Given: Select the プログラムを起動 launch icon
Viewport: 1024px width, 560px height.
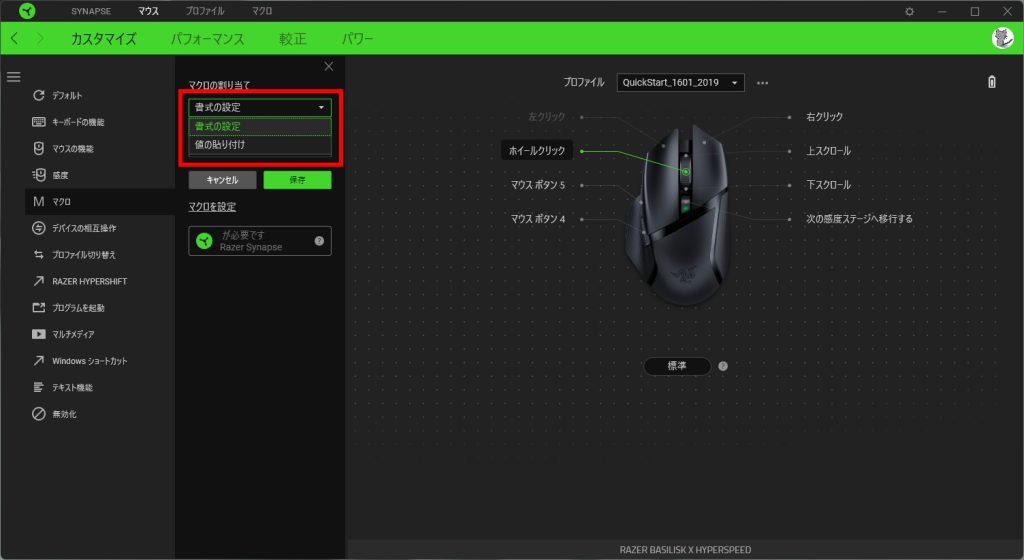Looking at the screenshot, I should coord(39,307).
